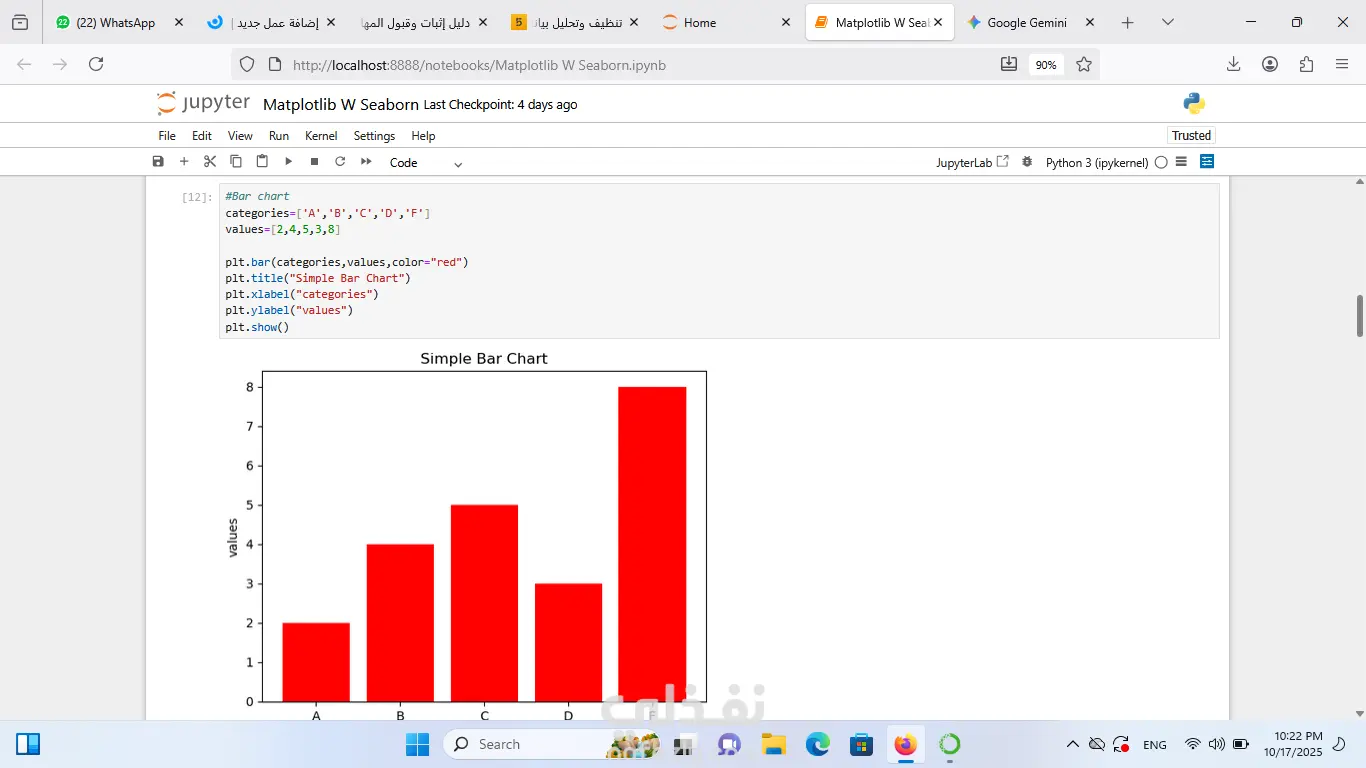
Task: Open the Settings menu
Action: tap(374, 136)
